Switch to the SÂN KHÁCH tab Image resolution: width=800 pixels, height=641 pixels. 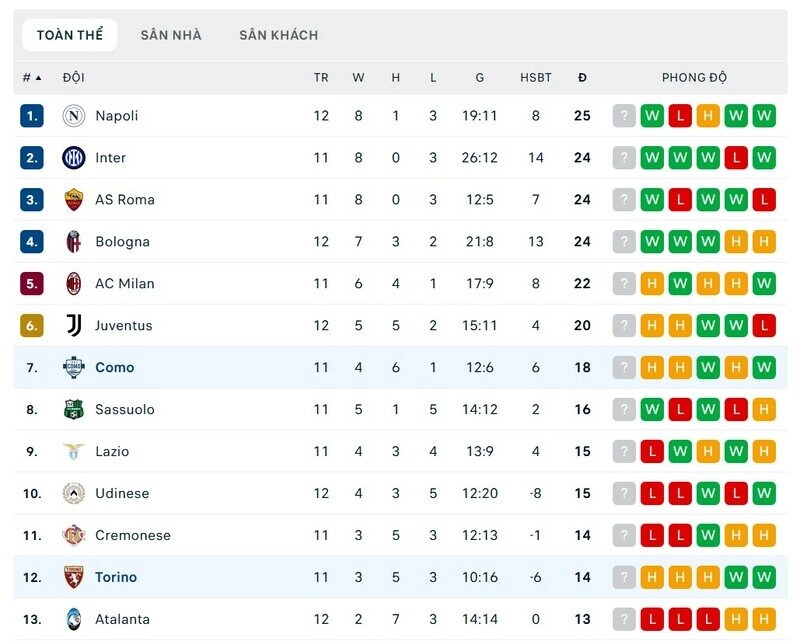click(x=278, y=35)
